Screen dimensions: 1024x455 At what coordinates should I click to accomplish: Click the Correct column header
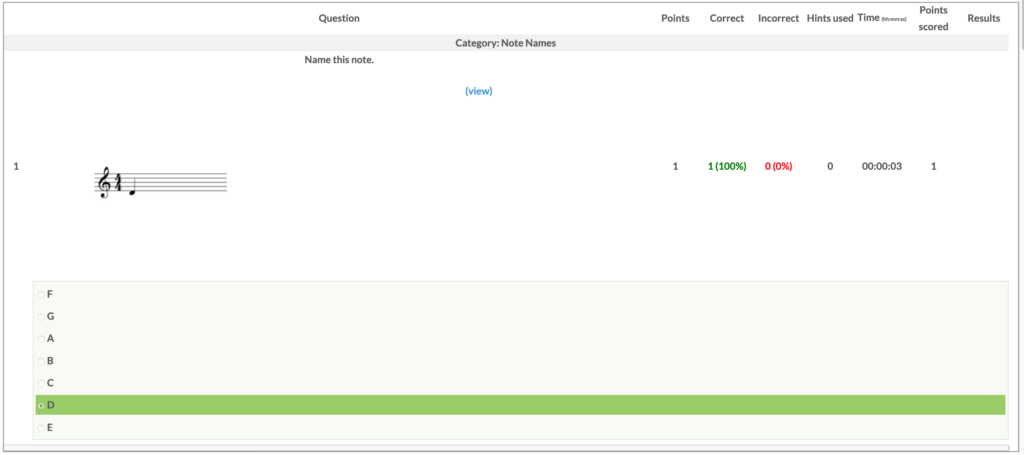726,18
